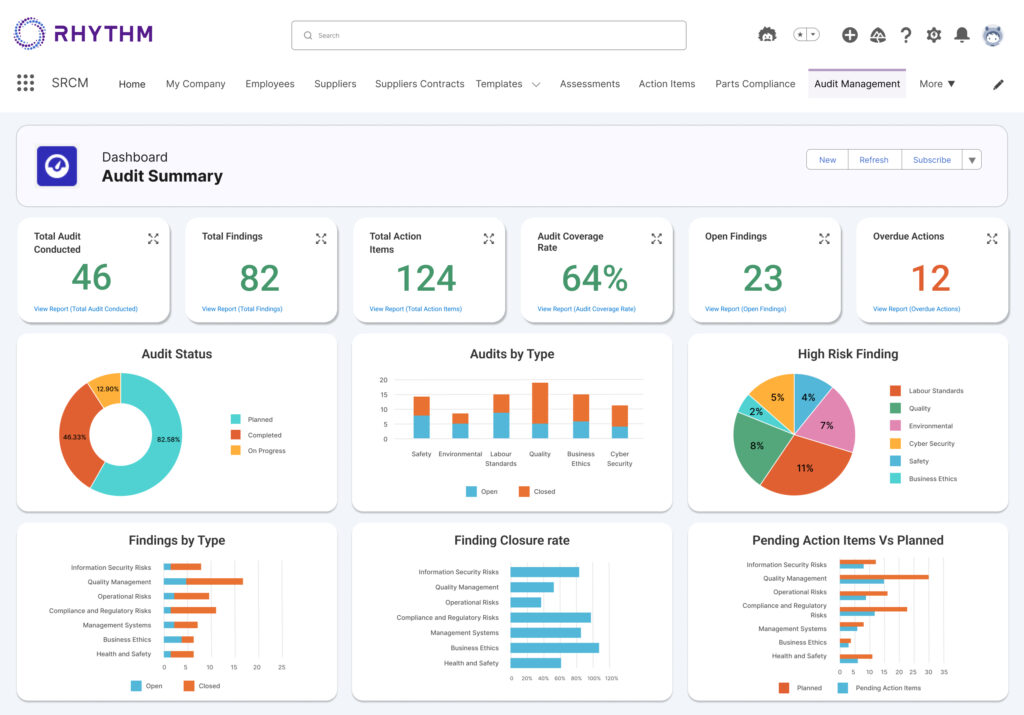Show notifications via the bell icon
Image resolution: width=1024 pixels, height=715 pixels.
pyautogui.click(x=962, y=35)
